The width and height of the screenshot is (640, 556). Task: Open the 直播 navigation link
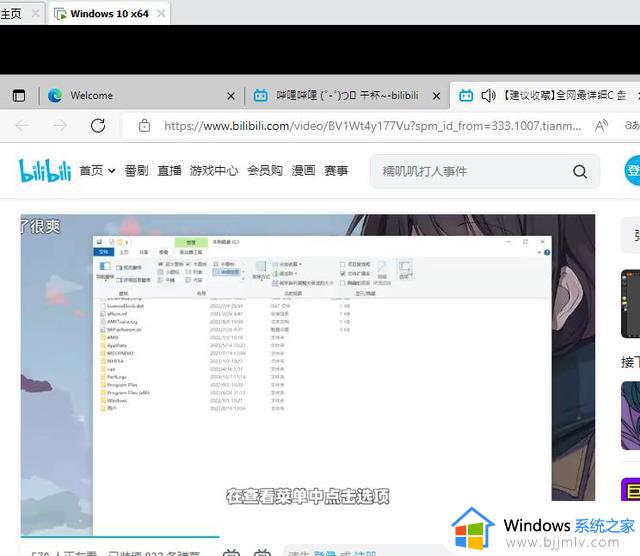coord(169,171)
